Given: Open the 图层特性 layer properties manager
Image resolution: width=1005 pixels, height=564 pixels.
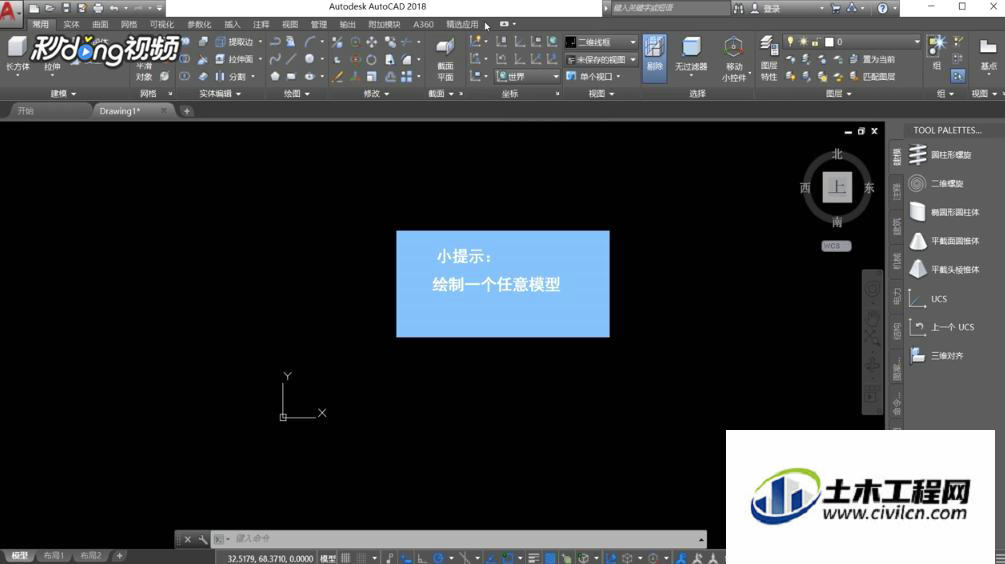Looking at the screenshot, I should click(768, 59).
